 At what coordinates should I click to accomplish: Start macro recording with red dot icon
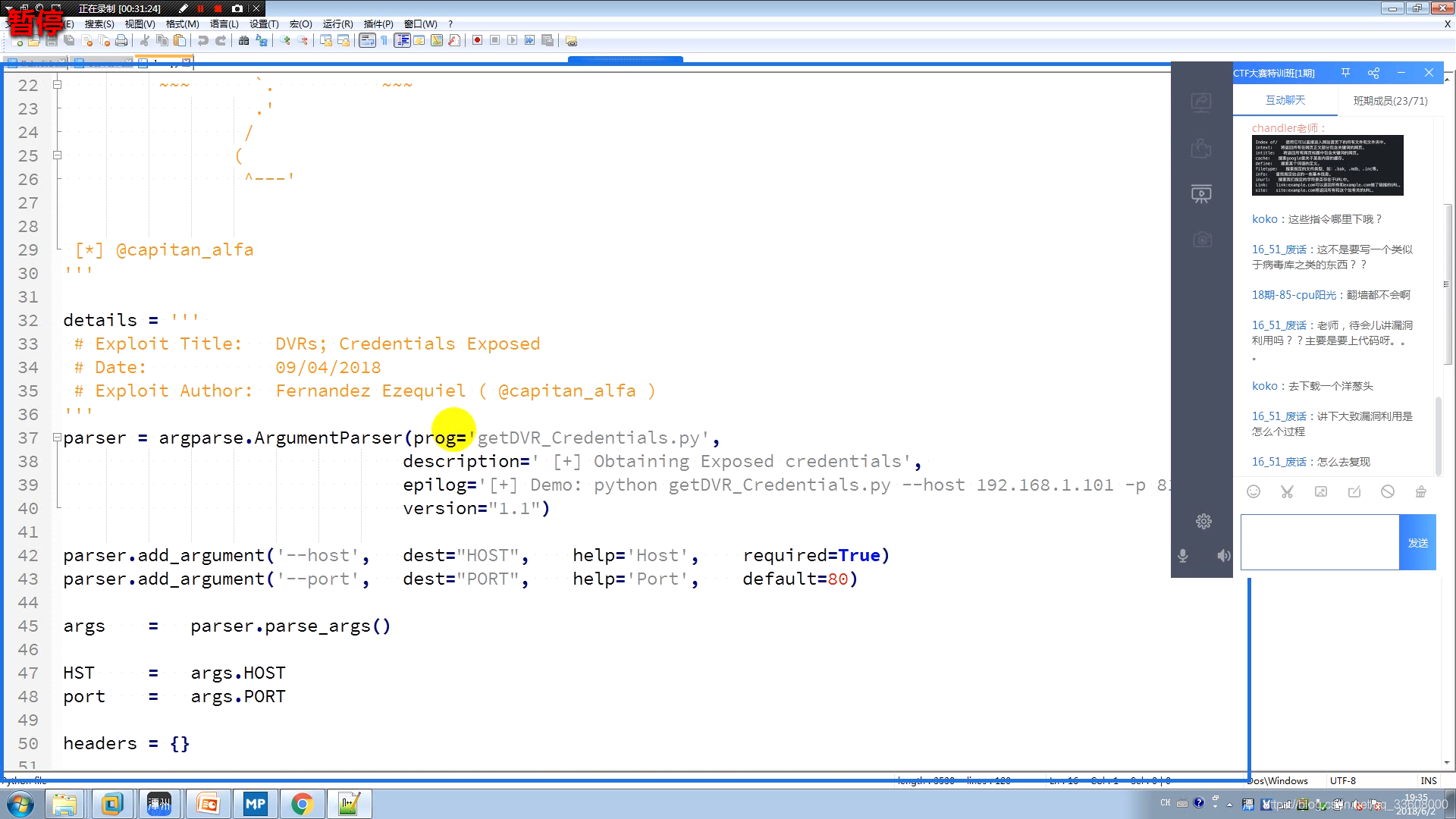(477, 40)
